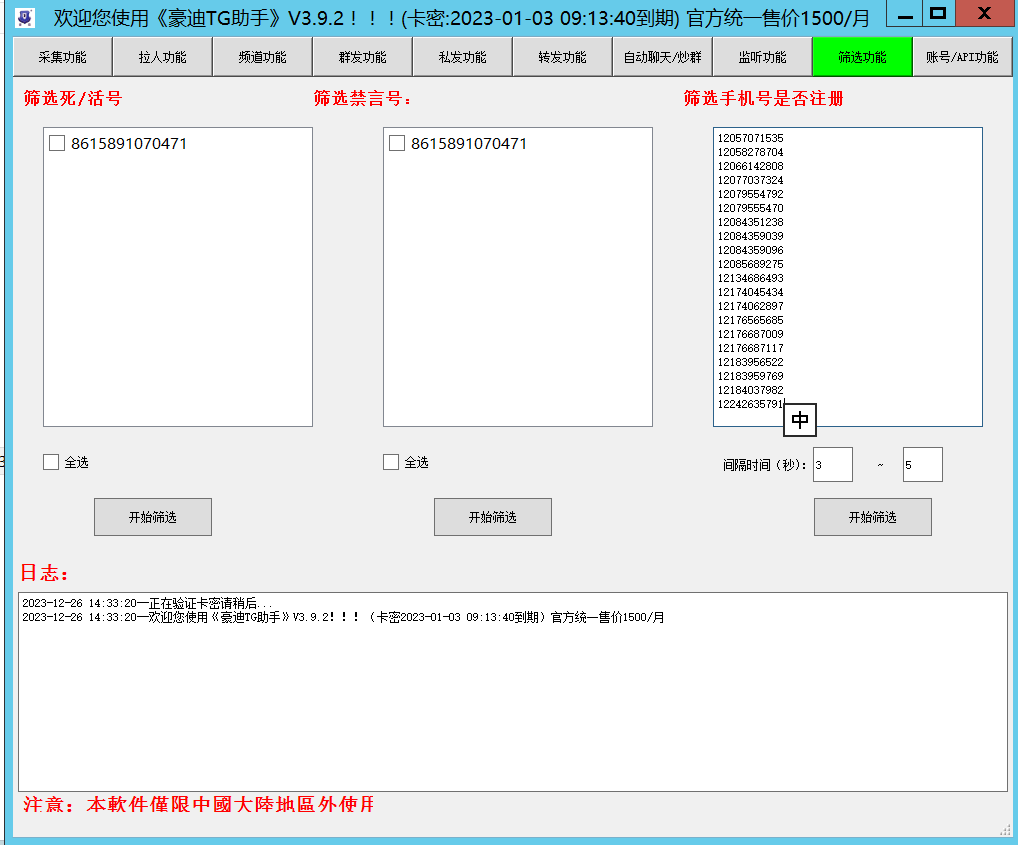Click the 筛选死/活号 heading
The image size is (1018, 845).
[x=73, y=98]
